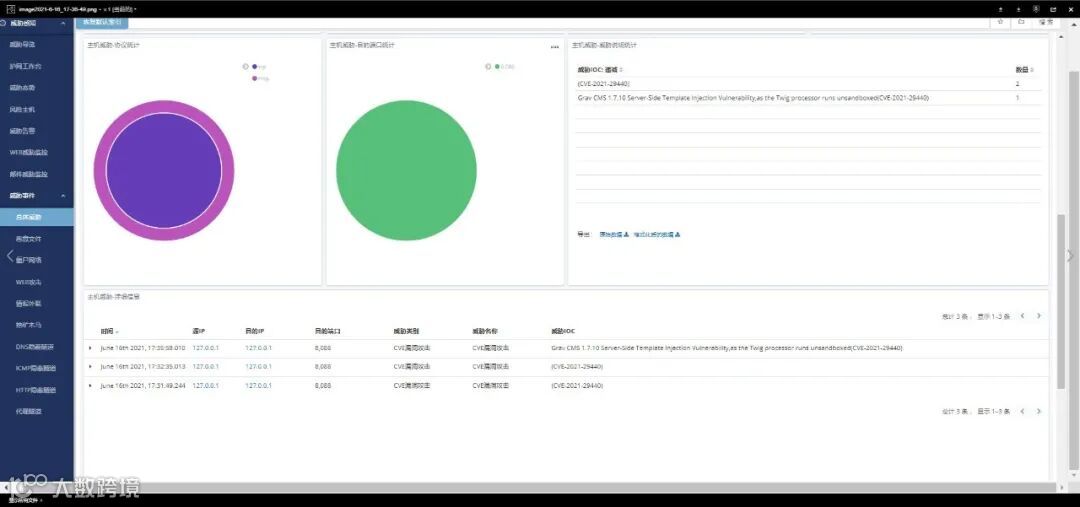Toggle the tcp series in the protocol chart legend
Image resolution: width=1080 pixels, height=507 pixels.
(259, 67)
